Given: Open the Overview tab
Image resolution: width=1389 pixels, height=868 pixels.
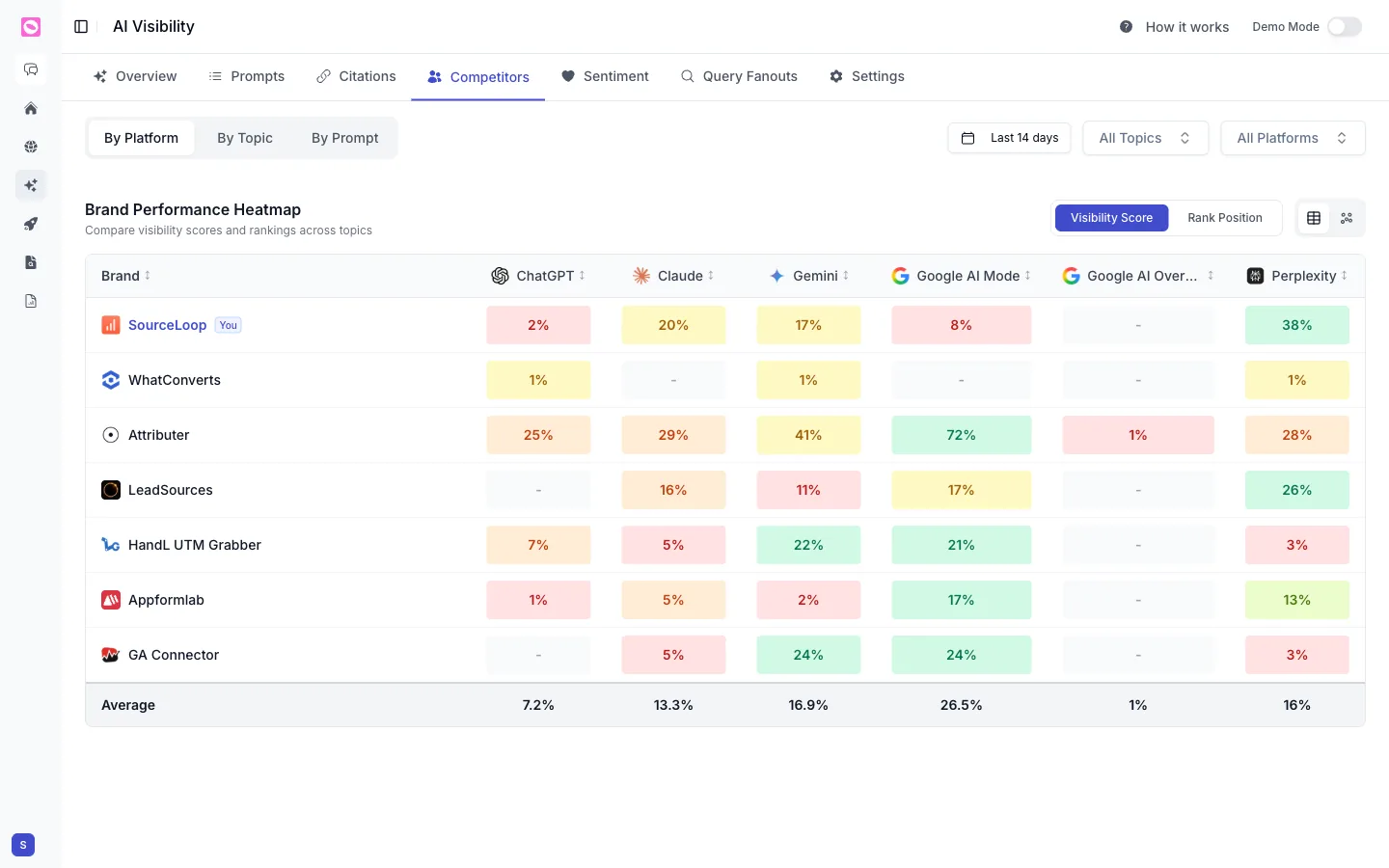Looking at the screenshot, I should pos(135,76).
